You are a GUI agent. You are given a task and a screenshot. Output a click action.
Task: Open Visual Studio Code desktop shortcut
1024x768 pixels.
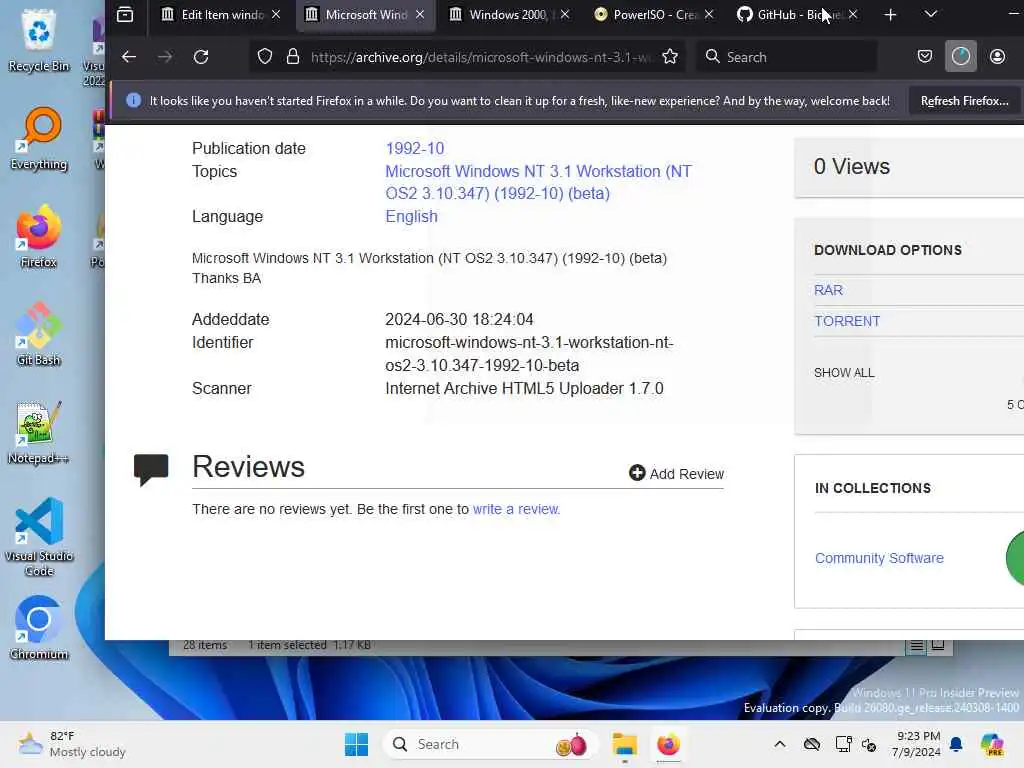tap(39, 537)
